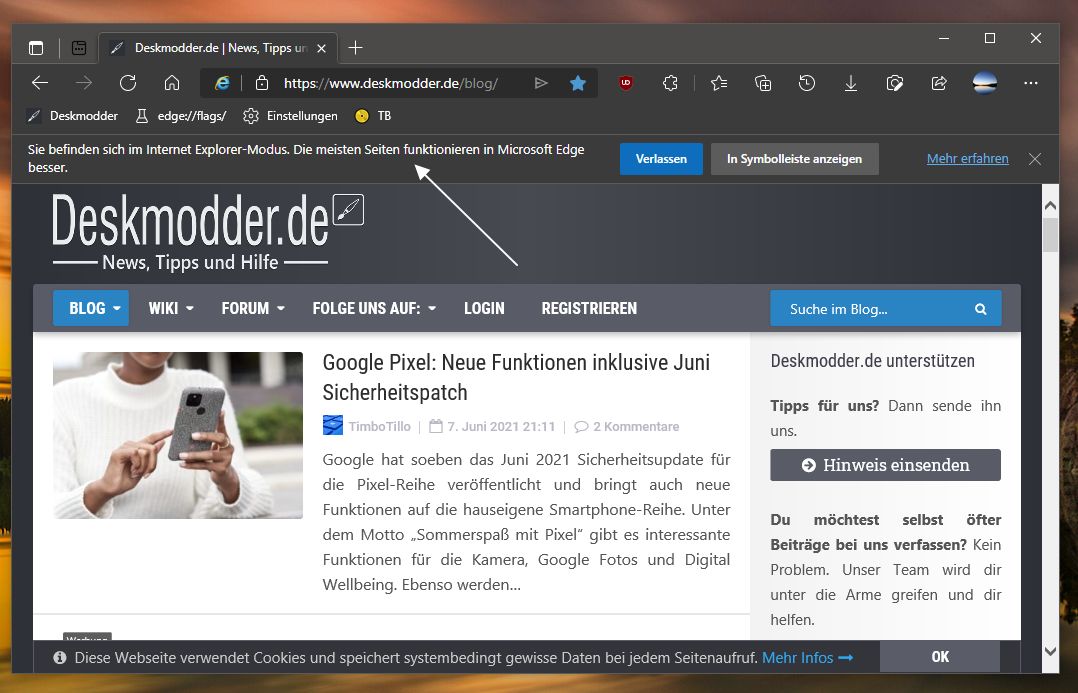Open a new tab with the plus button
This screenshot has height=693, width=1078.
(x=355, y=47)
